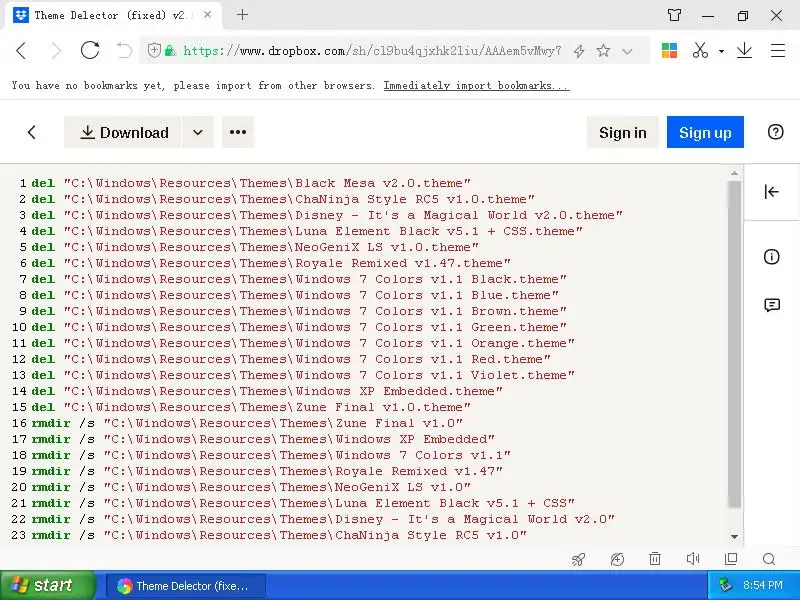
Task: Open the Dropbox help question mark icon
Action: pyautogui.click(x=775, y=132)
